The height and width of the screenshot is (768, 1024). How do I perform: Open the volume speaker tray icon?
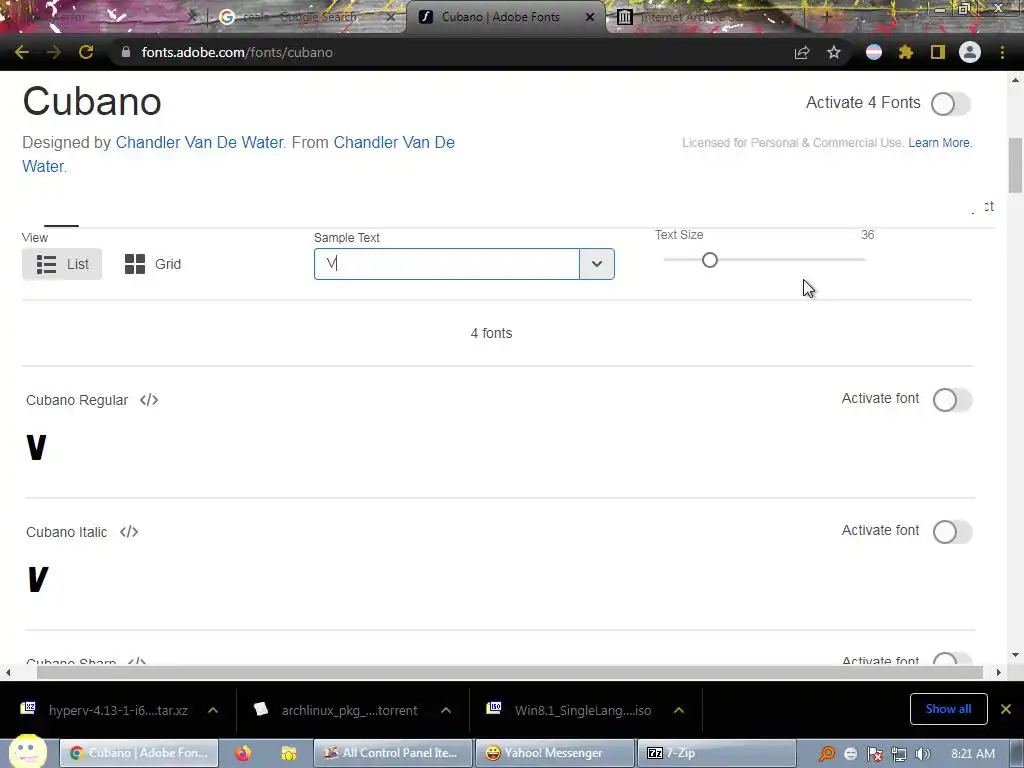point(922,754)
